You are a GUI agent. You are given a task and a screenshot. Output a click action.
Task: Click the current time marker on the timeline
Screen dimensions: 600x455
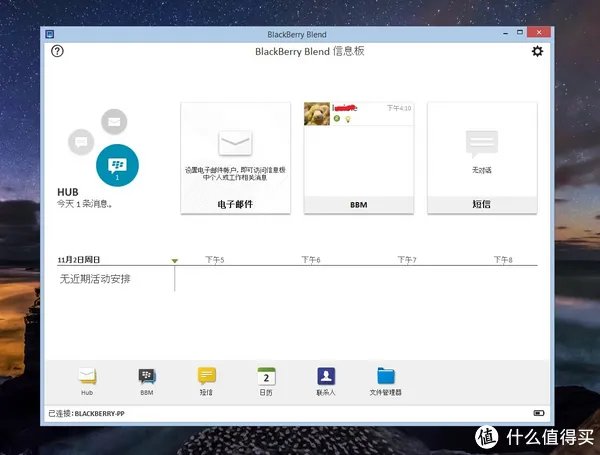click(x=174, y=261)
